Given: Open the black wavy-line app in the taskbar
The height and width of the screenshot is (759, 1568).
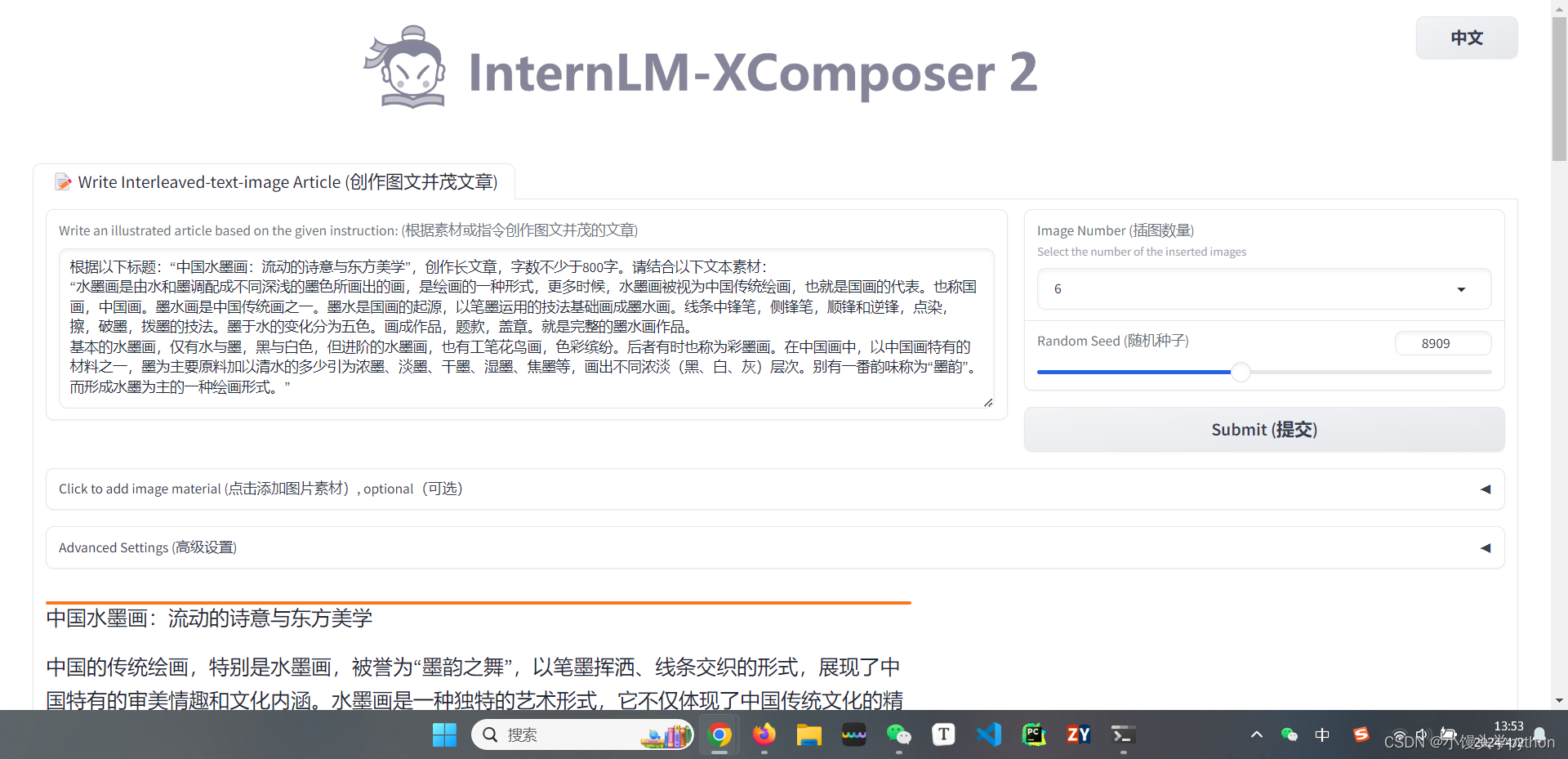Looking at the screenshot, I should 854,734.
